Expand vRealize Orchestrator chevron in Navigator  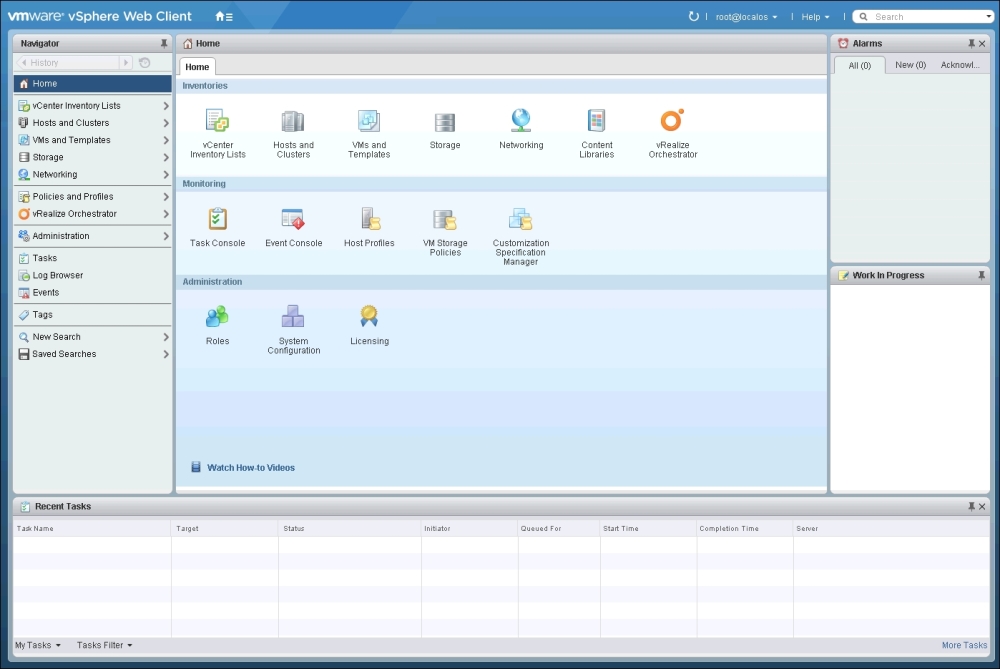click(166, 214)
